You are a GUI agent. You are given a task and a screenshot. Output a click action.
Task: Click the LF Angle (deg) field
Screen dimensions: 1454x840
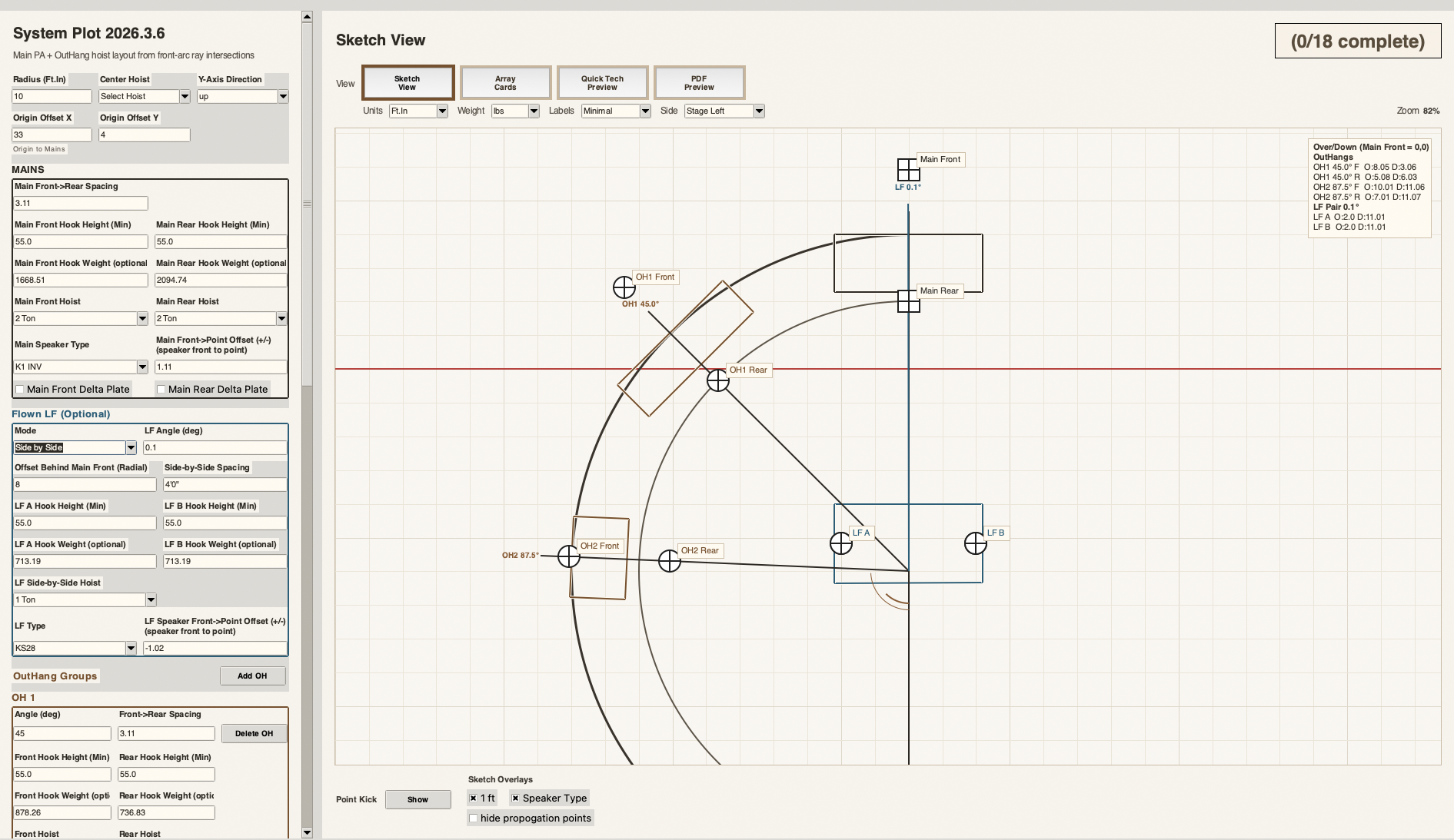[215, 447]
